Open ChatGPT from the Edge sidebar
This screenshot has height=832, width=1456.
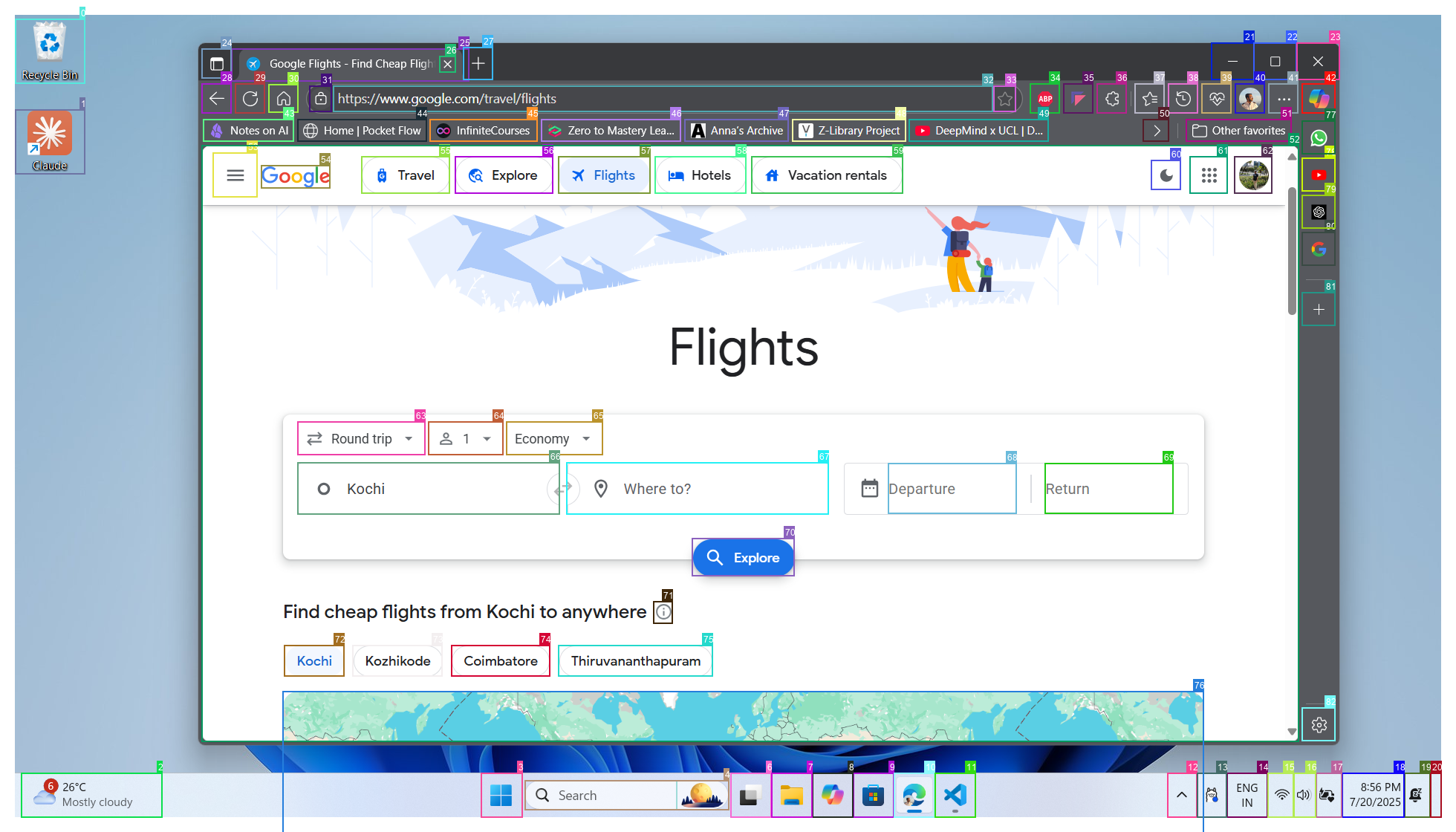(1319, 212)
